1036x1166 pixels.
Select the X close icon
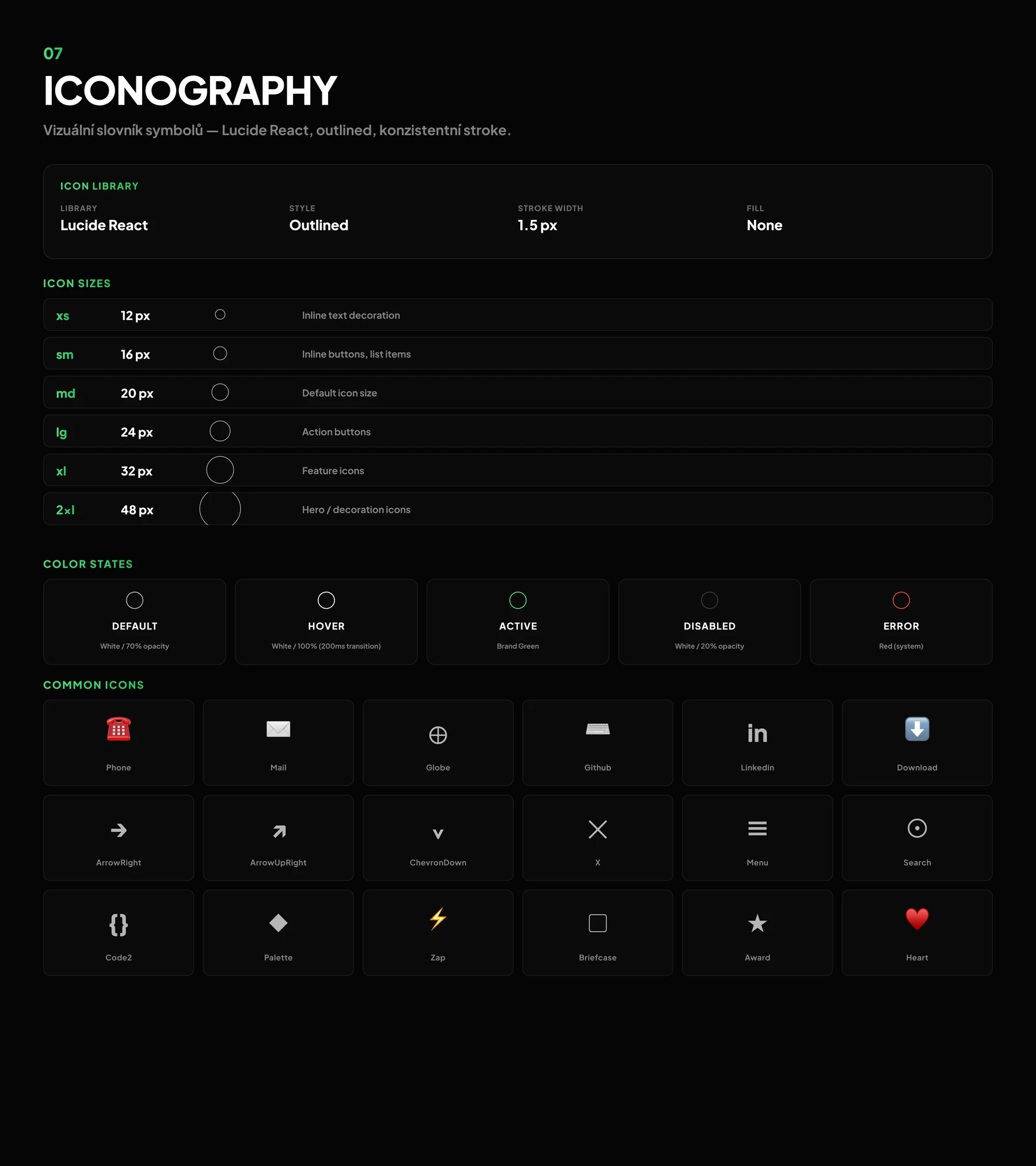pyautogui.click(x=598, y=829)
